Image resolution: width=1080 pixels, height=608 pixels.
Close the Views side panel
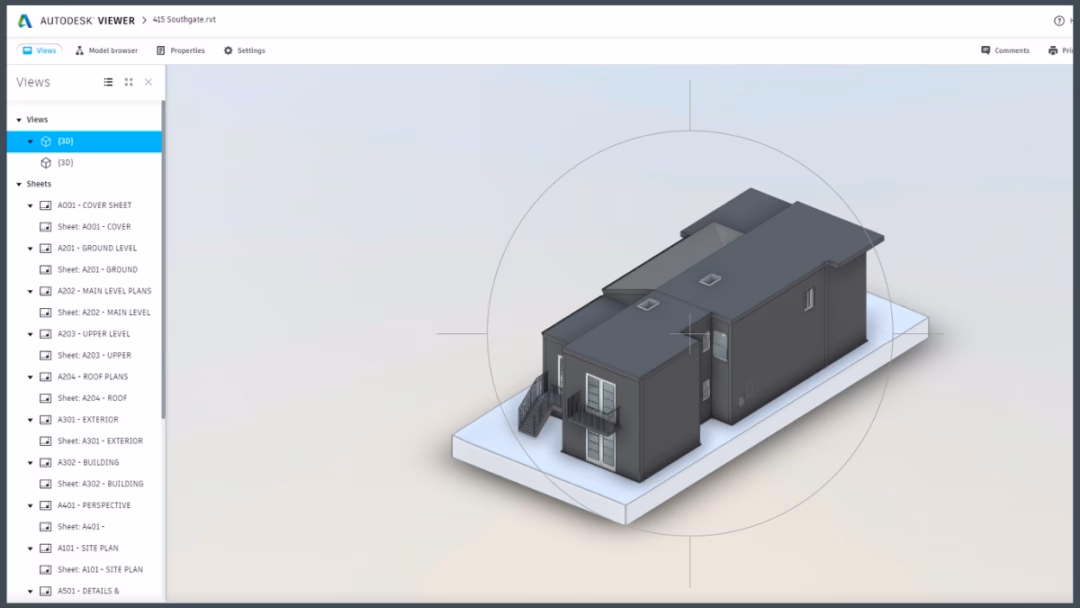coord(149,82)
